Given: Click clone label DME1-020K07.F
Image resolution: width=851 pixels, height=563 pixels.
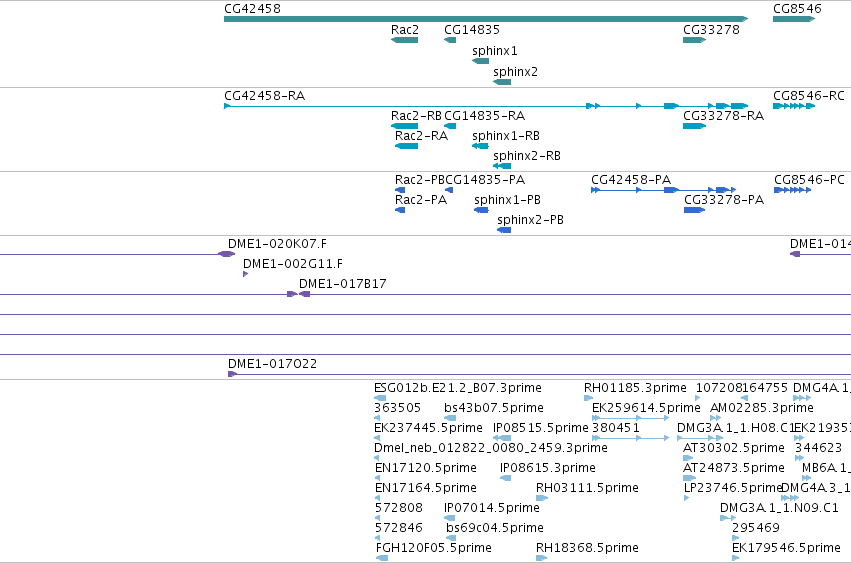Looking at the screenshot, I should (x=277, y=244).
